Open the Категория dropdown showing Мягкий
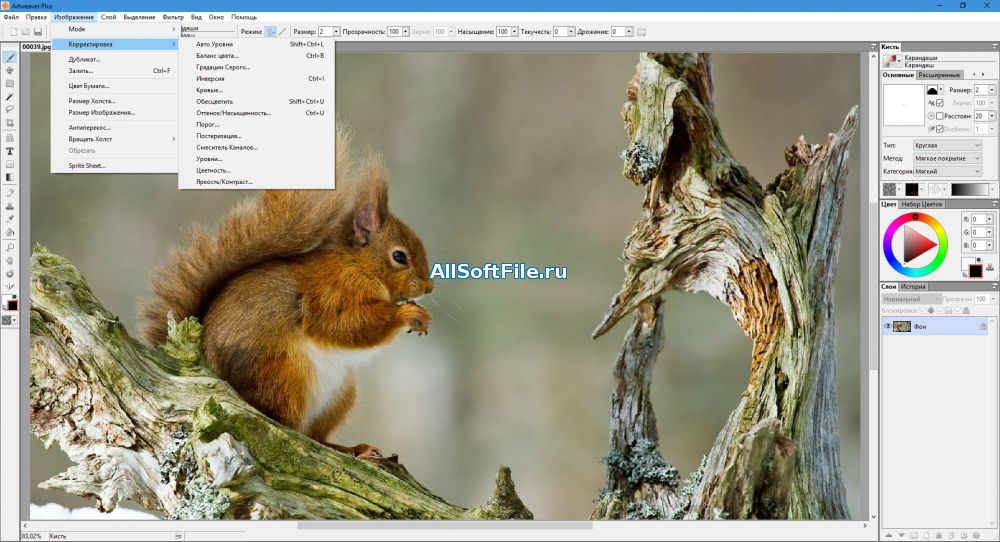 pos(947,171)
